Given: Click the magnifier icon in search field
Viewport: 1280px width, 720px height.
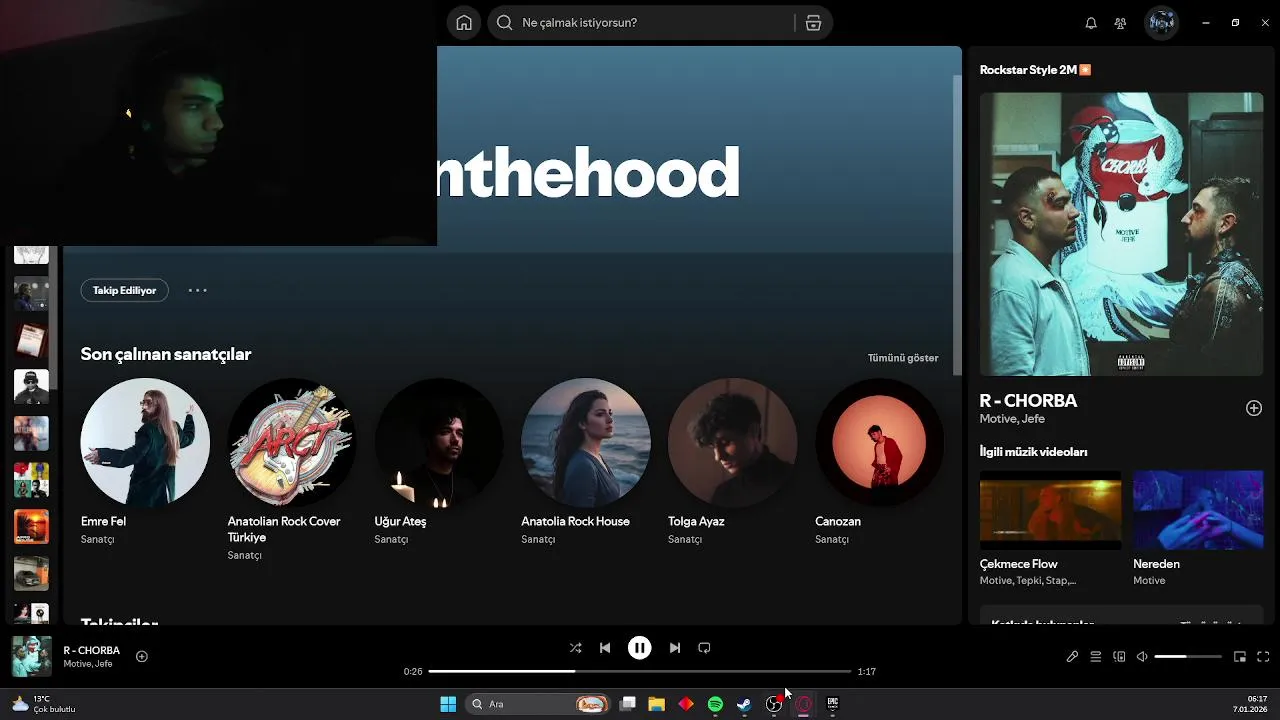Looking at the screenshot, I should (505, 23).
